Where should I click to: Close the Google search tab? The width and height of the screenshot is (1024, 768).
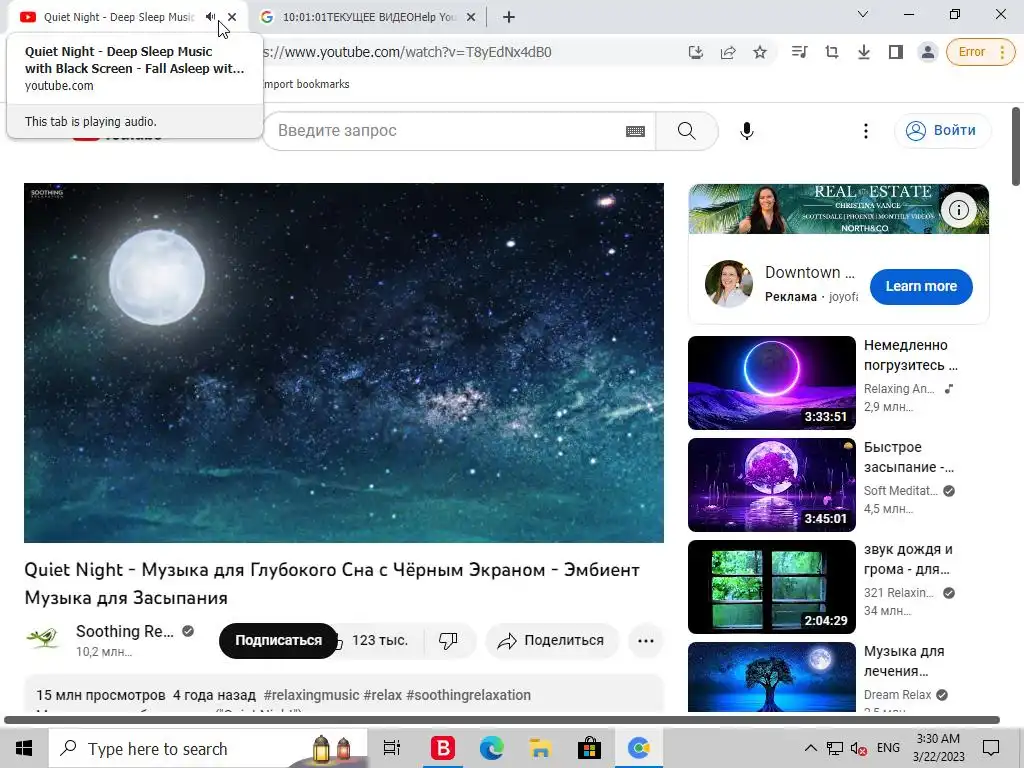(471, 17)
